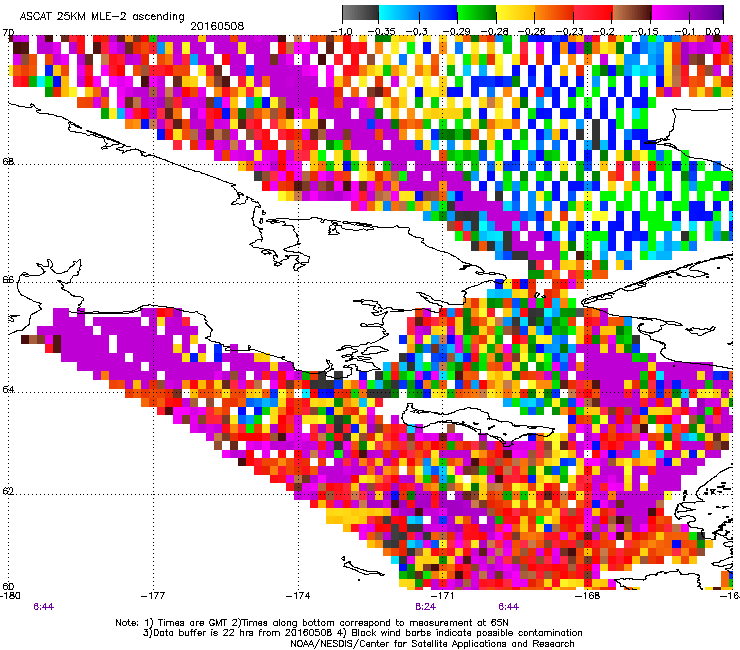
Task: Click the 6:44 time label right of 8:24
Action: (508, 607)
